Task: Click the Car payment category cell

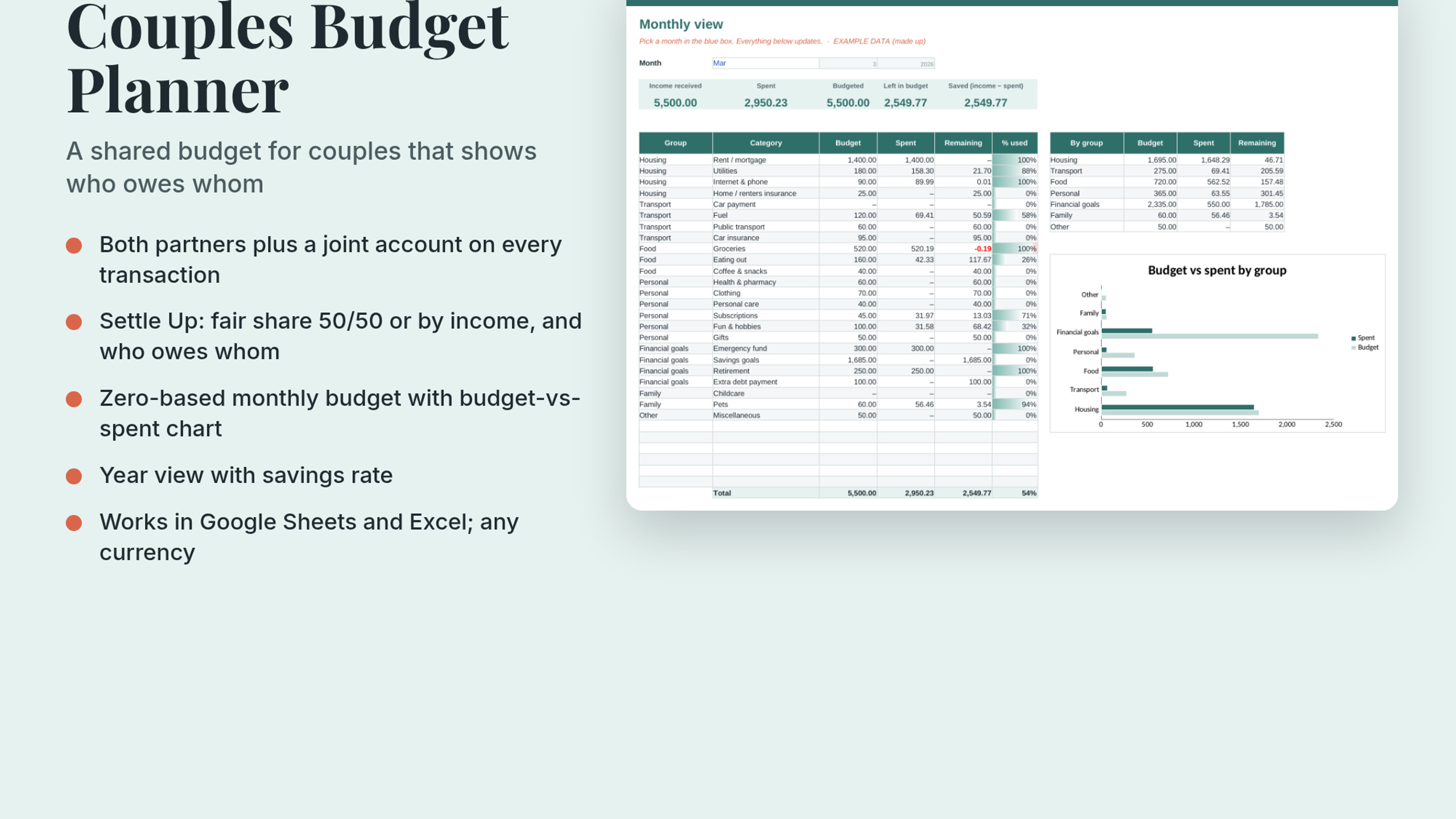Action: (766, 204)
